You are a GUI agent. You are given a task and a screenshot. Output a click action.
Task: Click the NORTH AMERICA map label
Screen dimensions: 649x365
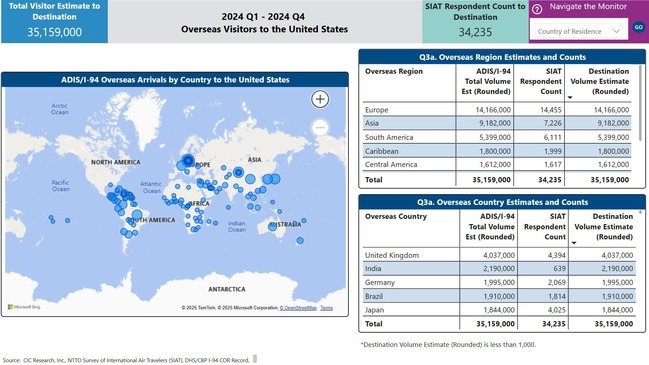pos(115,162)
